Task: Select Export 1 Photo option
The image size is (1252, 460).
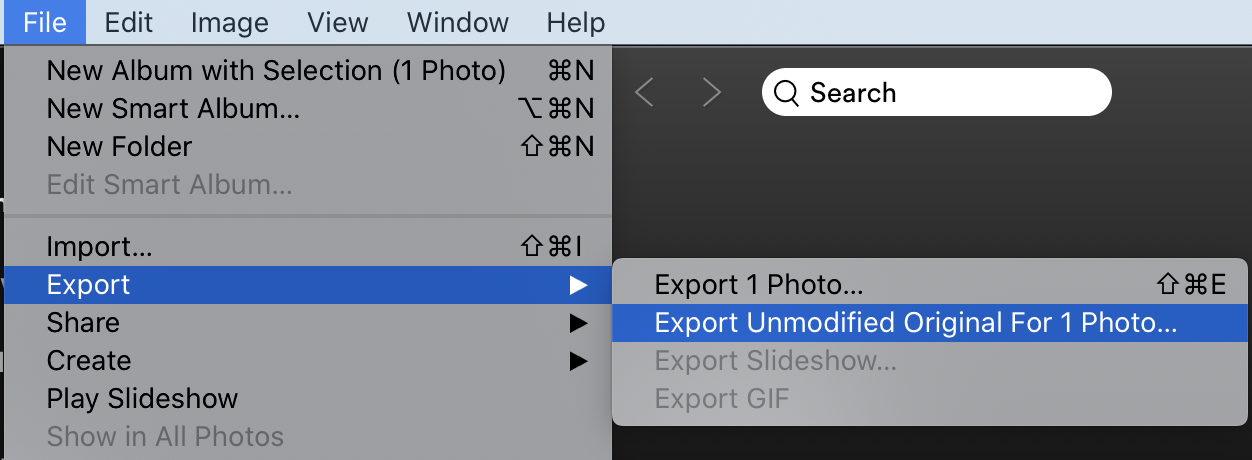Action: 931,285
